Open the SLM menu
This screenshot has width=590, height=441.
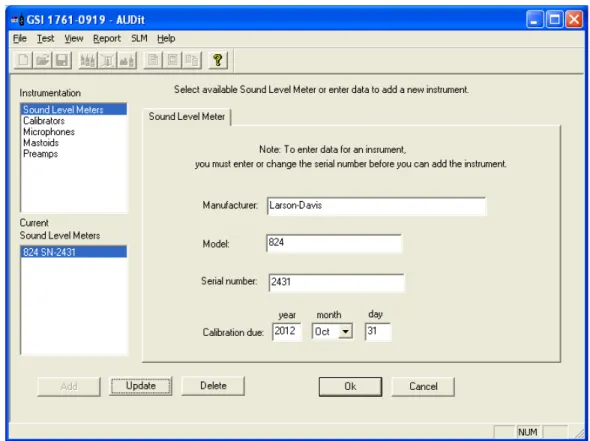[x=139, y=38]
